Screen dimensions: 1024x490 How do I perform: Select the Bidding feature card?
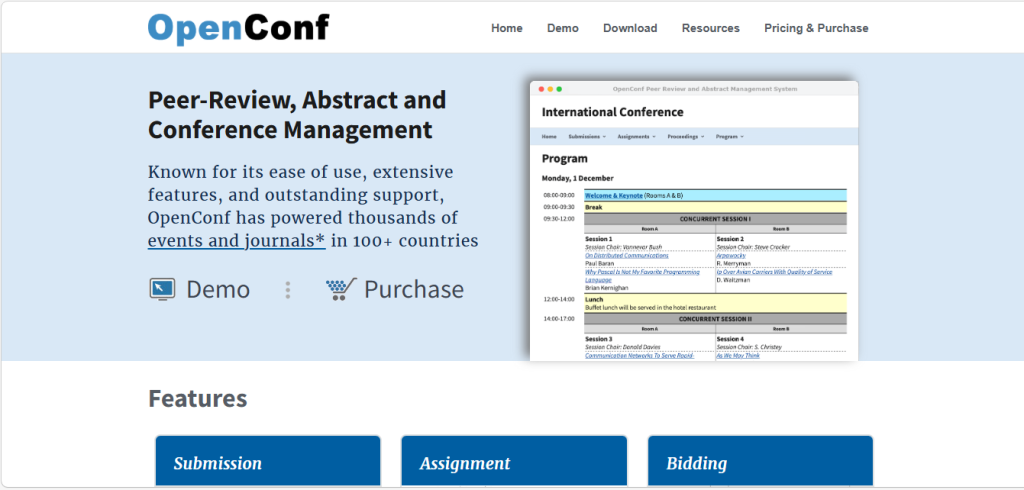(x=760, y=462)
